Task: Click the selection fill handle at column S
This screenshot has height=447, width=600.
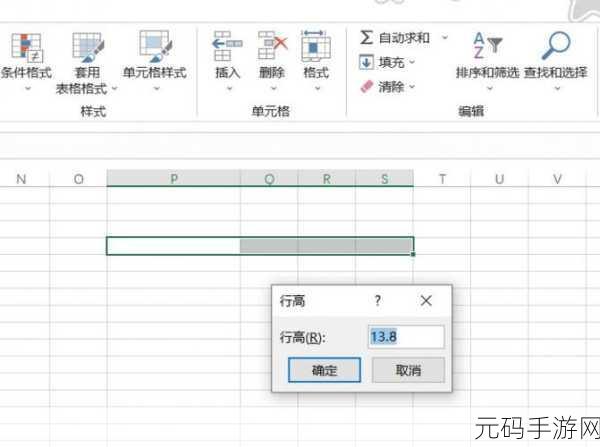Action: coord(413,254)
